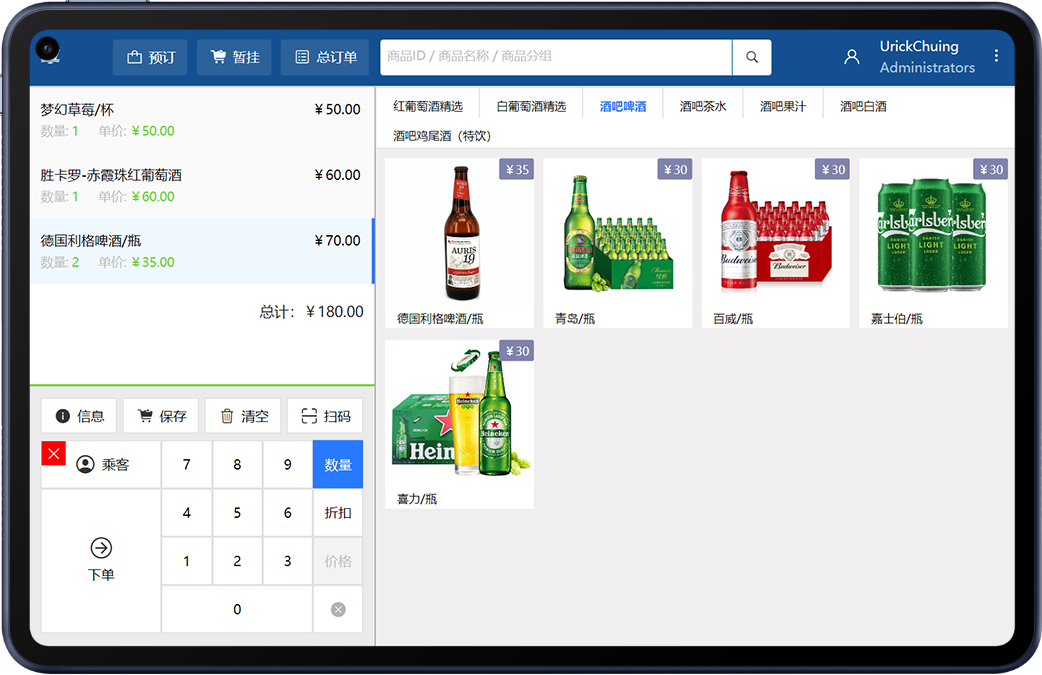Click the 保存 save cart button

[x=161, y=416]
